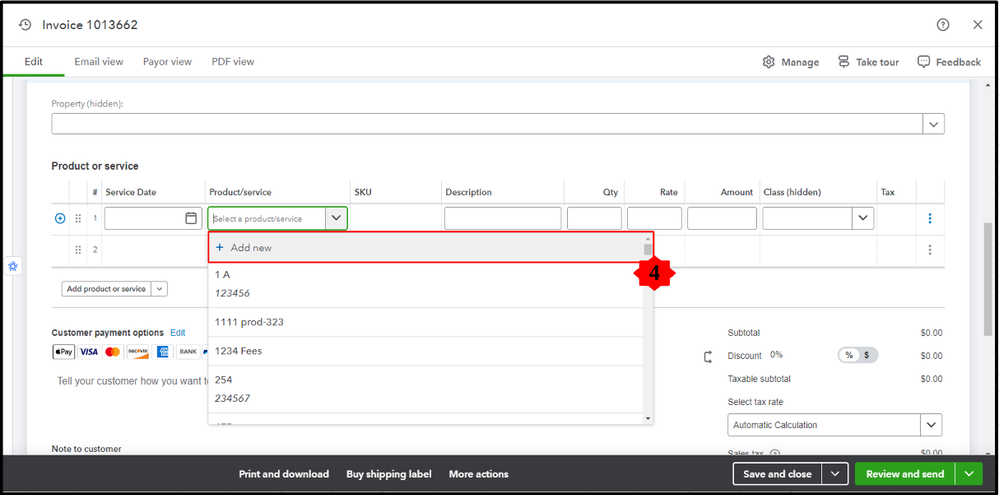Click the BANK payment icon
Viewport: 999px width, 495px height.
(x=188, y=352)
